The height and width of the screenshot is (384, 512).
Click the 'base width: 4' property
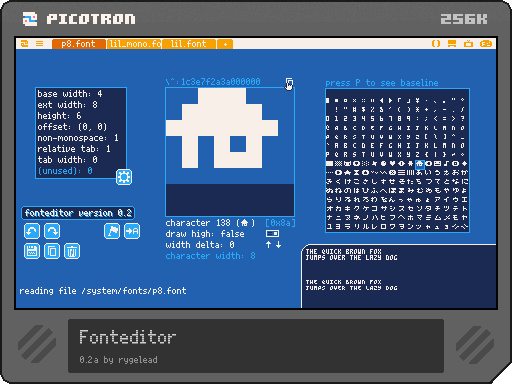pyautogui.click(x=70, y=94)
